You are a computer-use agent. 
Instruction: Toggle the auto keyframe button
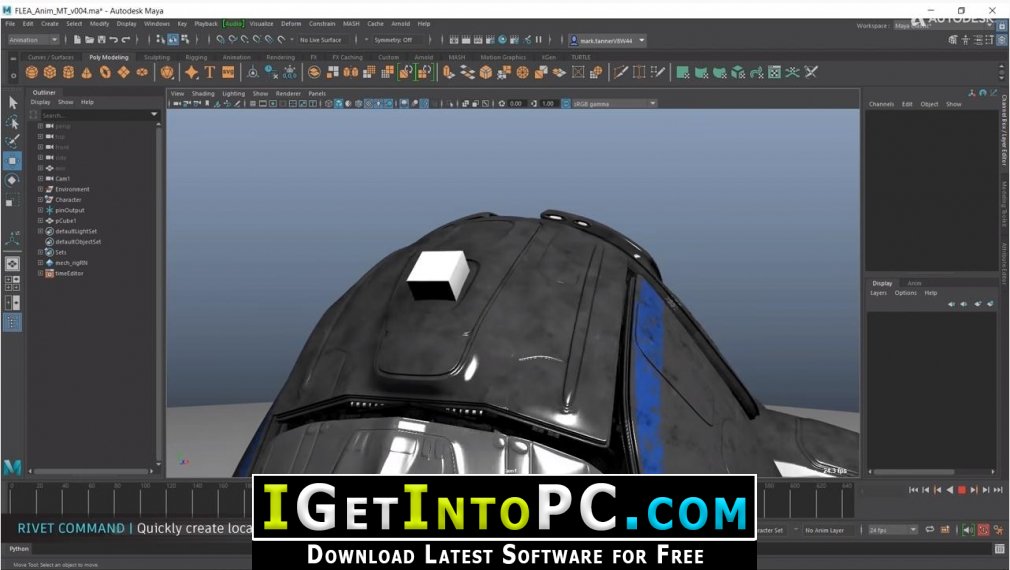983,529
